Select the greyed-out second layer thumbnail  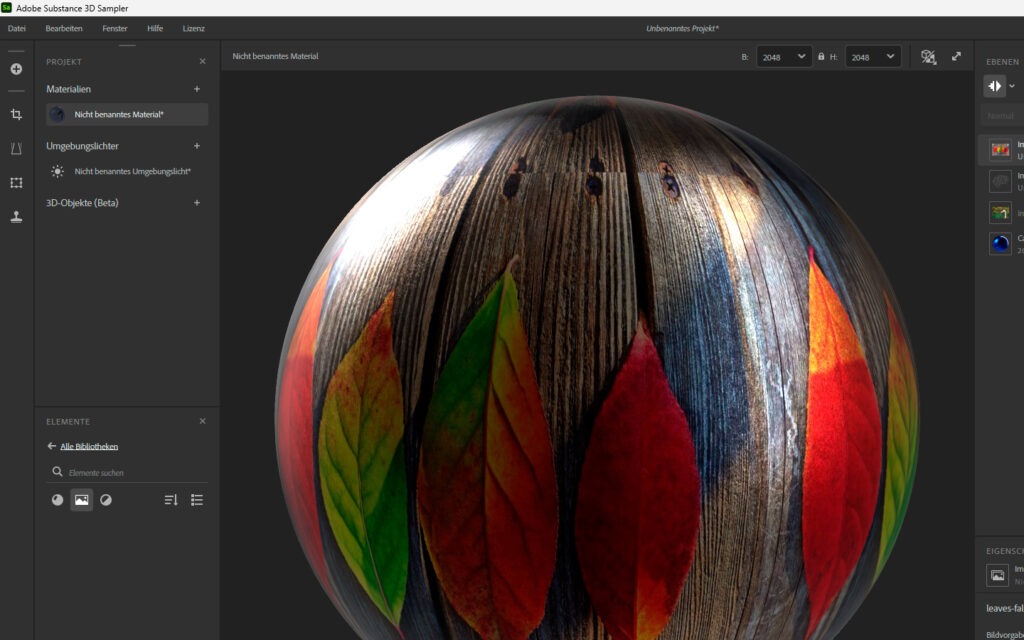[x=1000, y=182]
